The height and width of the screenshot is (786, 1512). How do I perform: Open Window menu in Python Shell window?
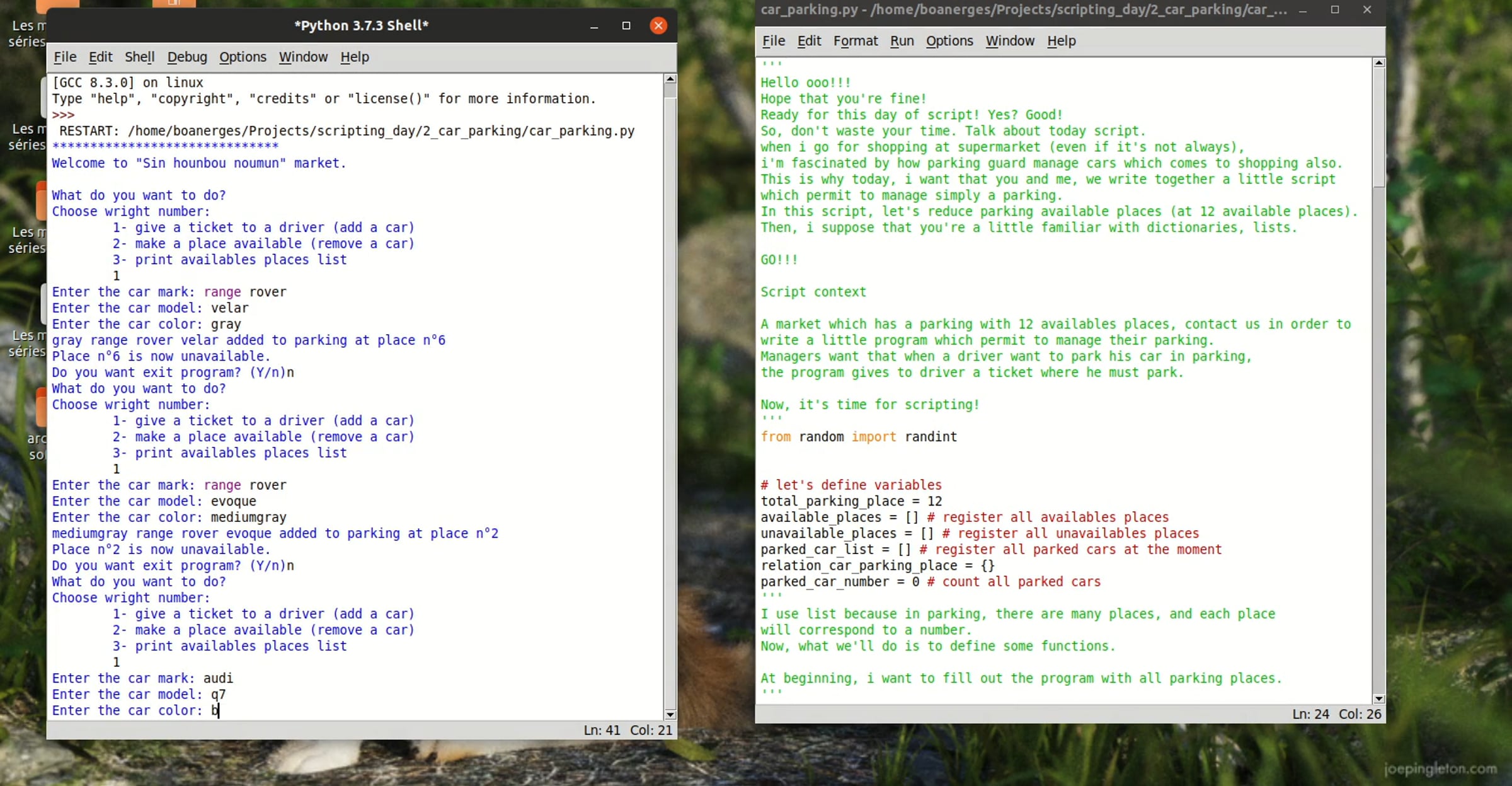pyautogui.click(x=303, y=57)
